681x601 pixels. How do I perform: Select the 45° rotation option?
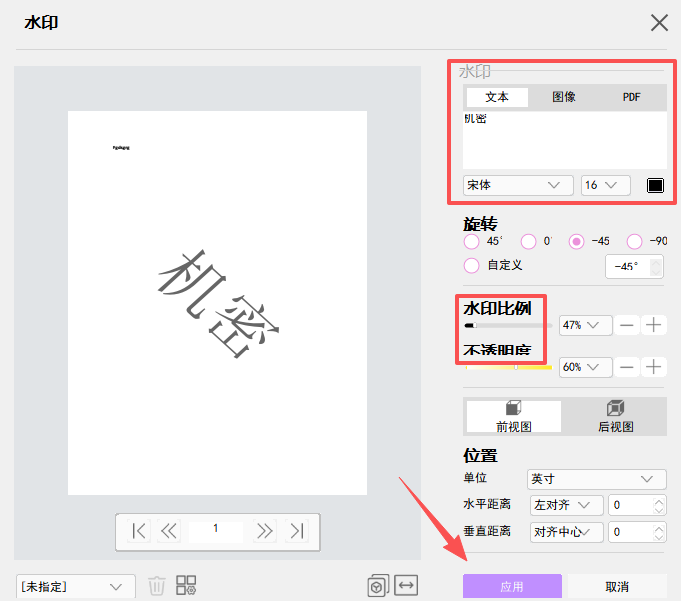[472, 241]
